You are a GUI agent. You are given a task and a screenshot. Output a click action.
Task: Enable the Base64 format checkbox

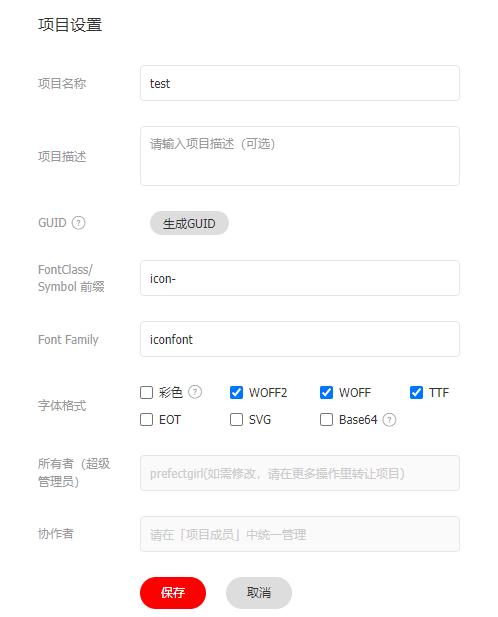point(326,419)
